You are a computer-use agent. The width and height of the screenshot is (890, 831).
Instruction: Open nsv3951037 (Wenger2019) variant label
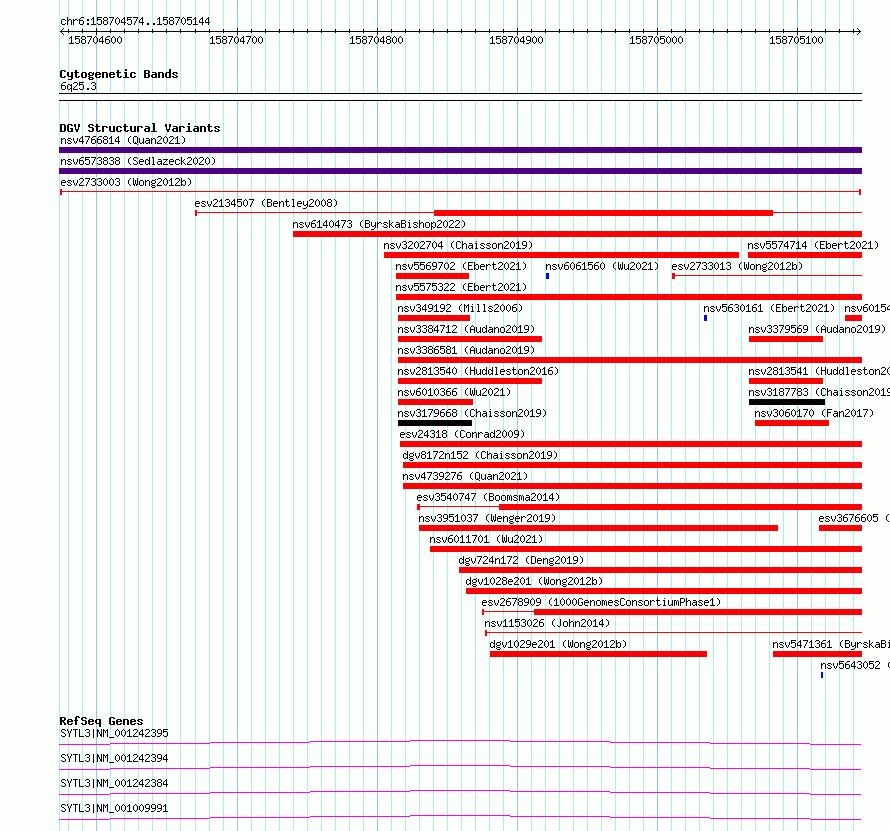coord(487,518)
